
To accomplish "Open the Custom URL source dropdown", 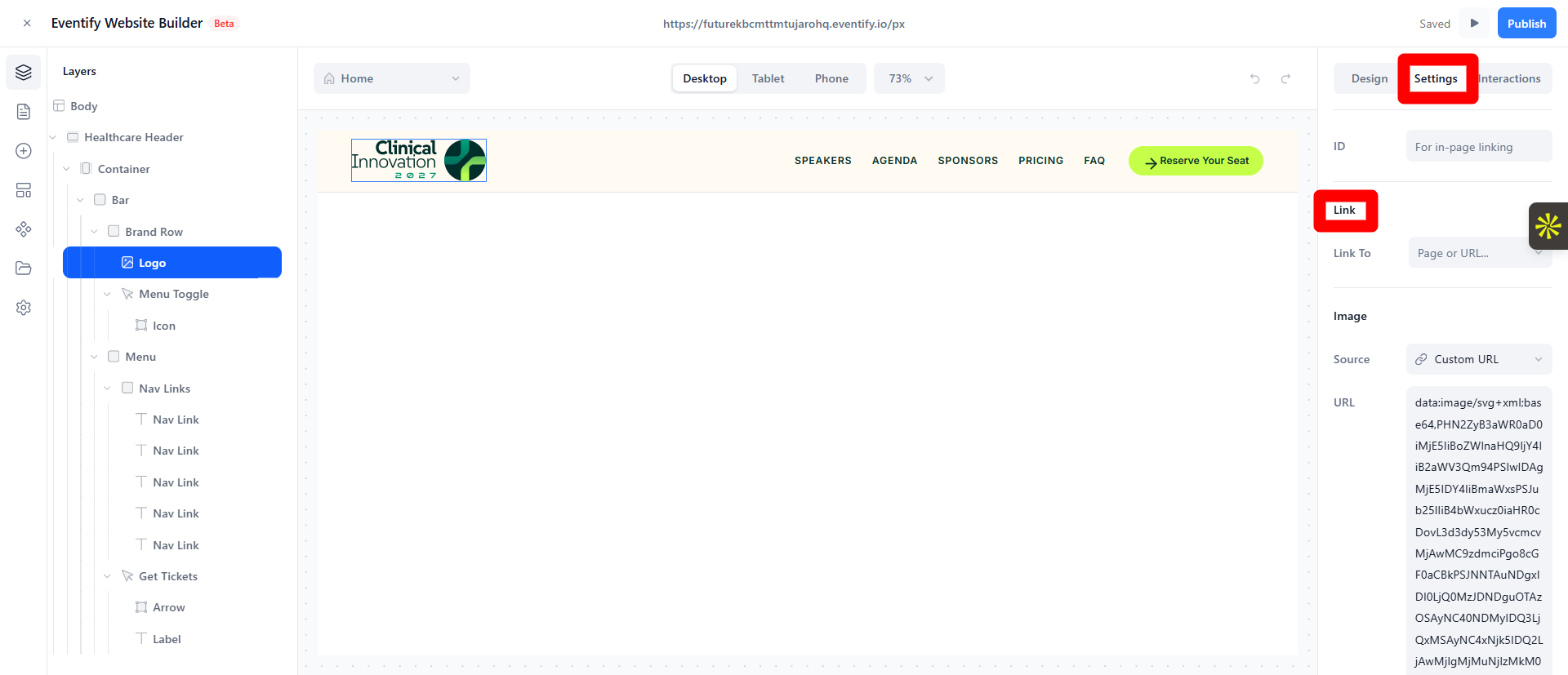I will tap(1479, 359).
